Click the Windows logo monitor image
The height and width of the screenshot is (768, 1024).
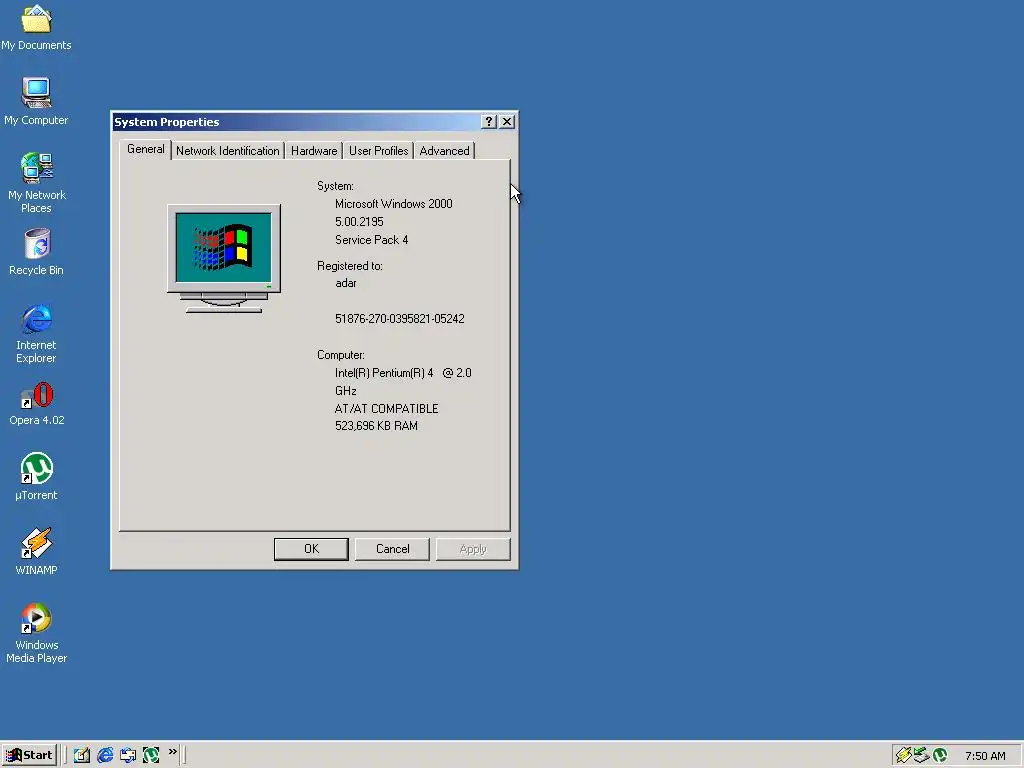point(224,259)
